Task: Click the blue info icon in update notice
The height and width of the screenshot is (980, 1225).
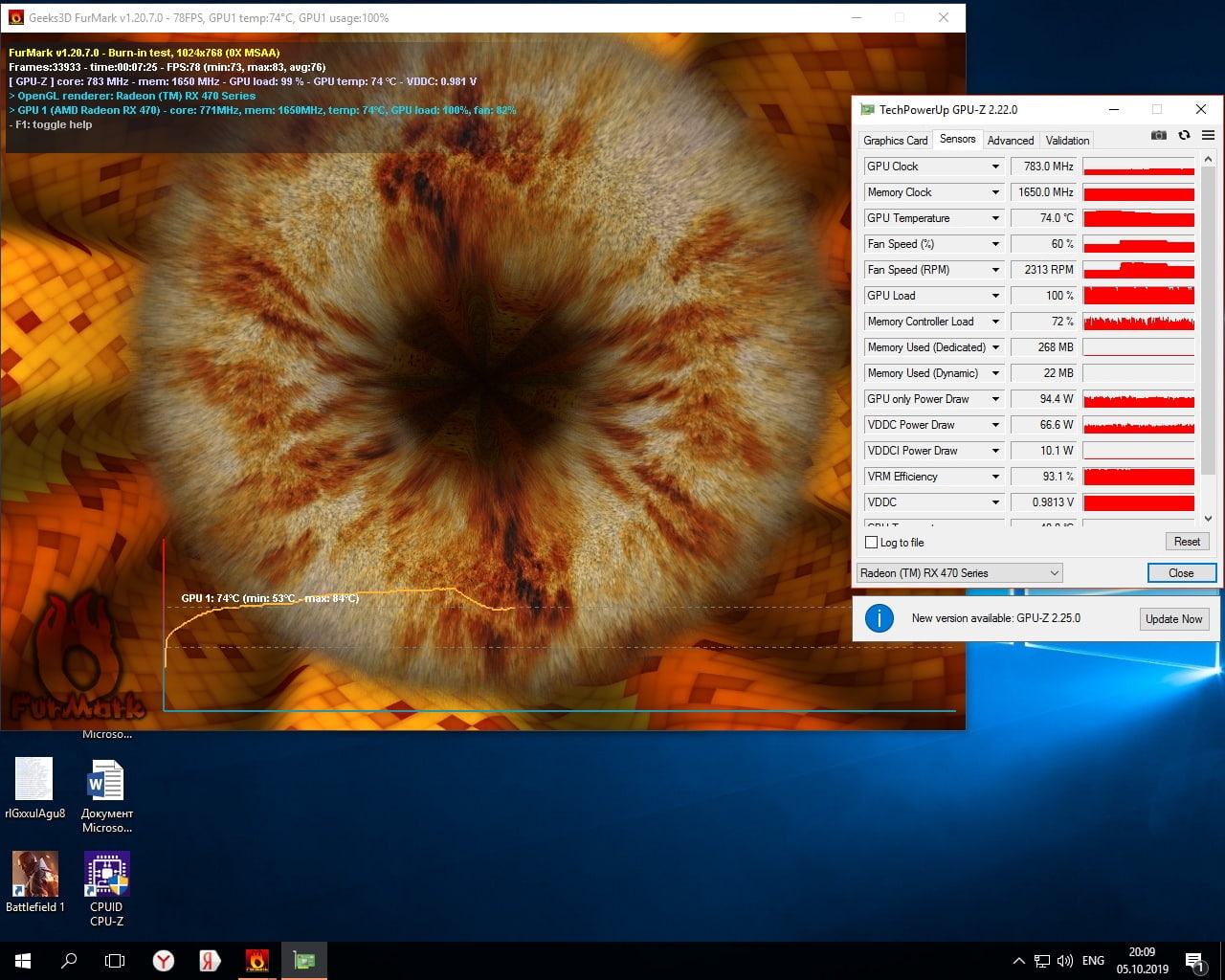Action: [879, 618]
